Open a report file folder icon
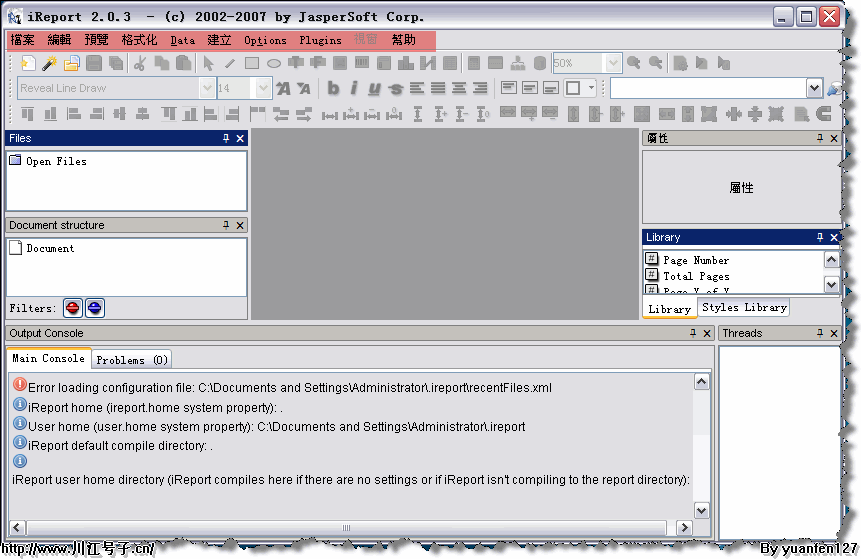The image size is (861, 559). click(71, 63)
